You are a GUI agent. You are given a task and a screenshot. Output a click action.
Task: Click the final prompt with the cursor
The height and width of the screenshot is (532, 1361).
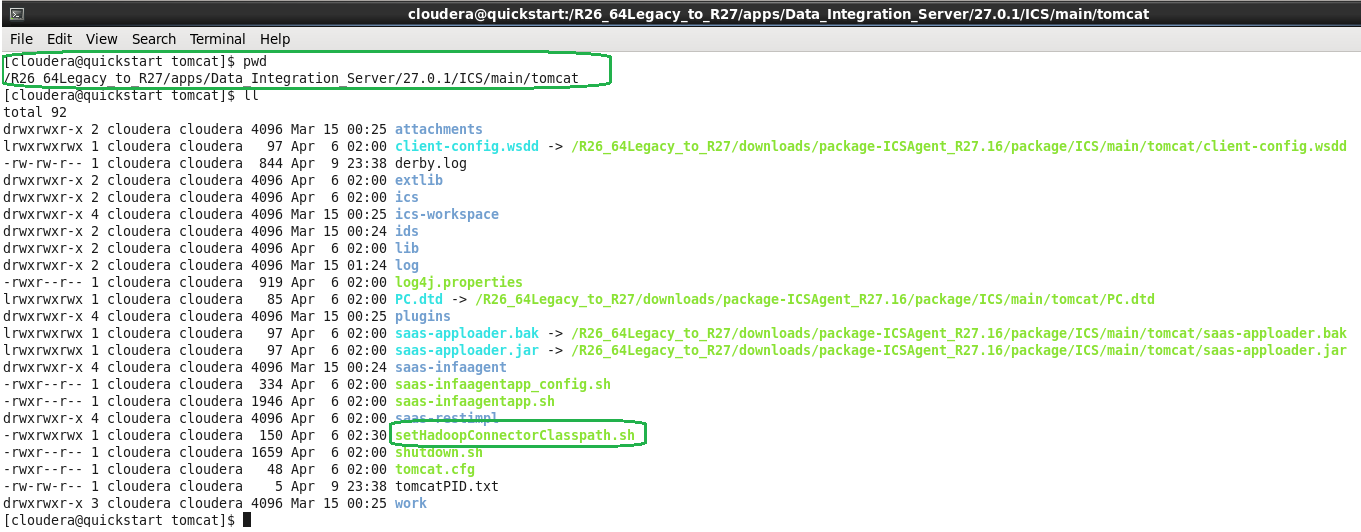(x=127, y=520)
